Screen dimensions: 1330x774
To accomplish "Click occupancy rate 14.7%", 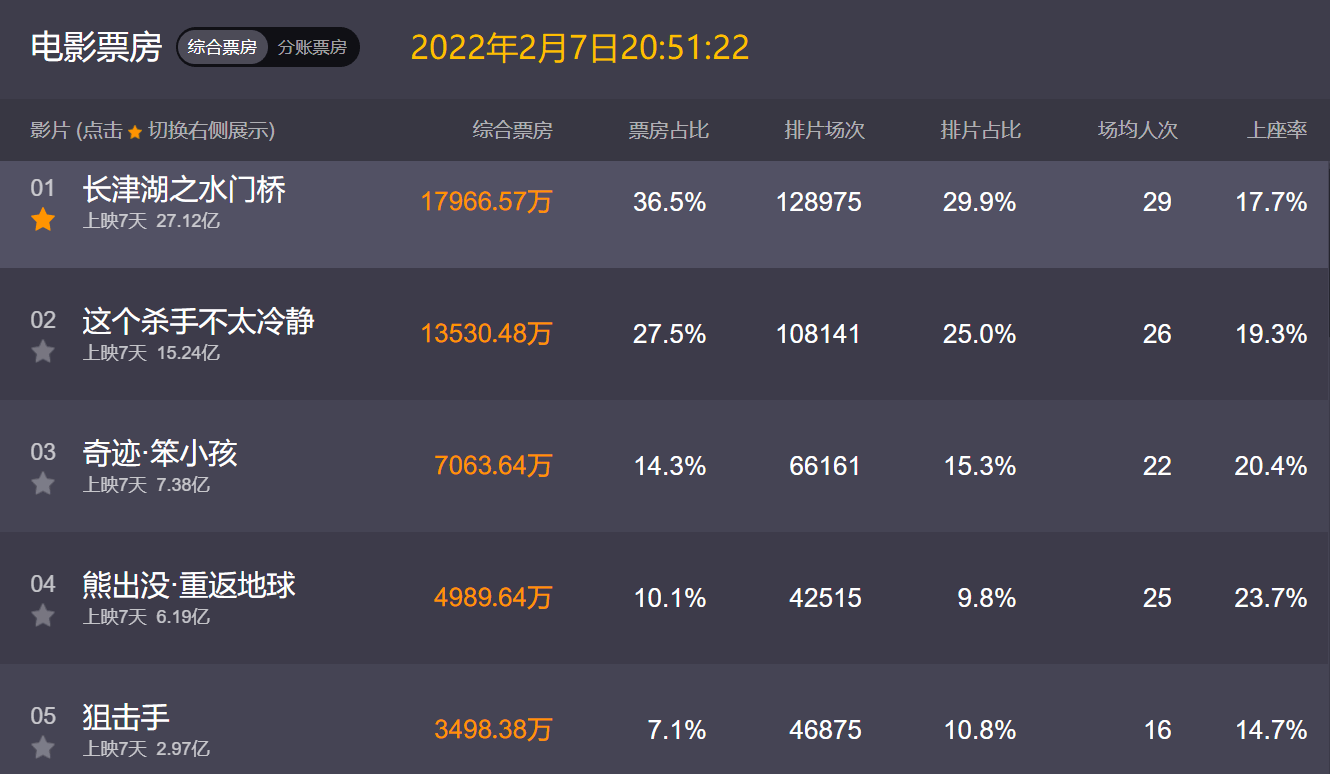I will point(1271,730).
